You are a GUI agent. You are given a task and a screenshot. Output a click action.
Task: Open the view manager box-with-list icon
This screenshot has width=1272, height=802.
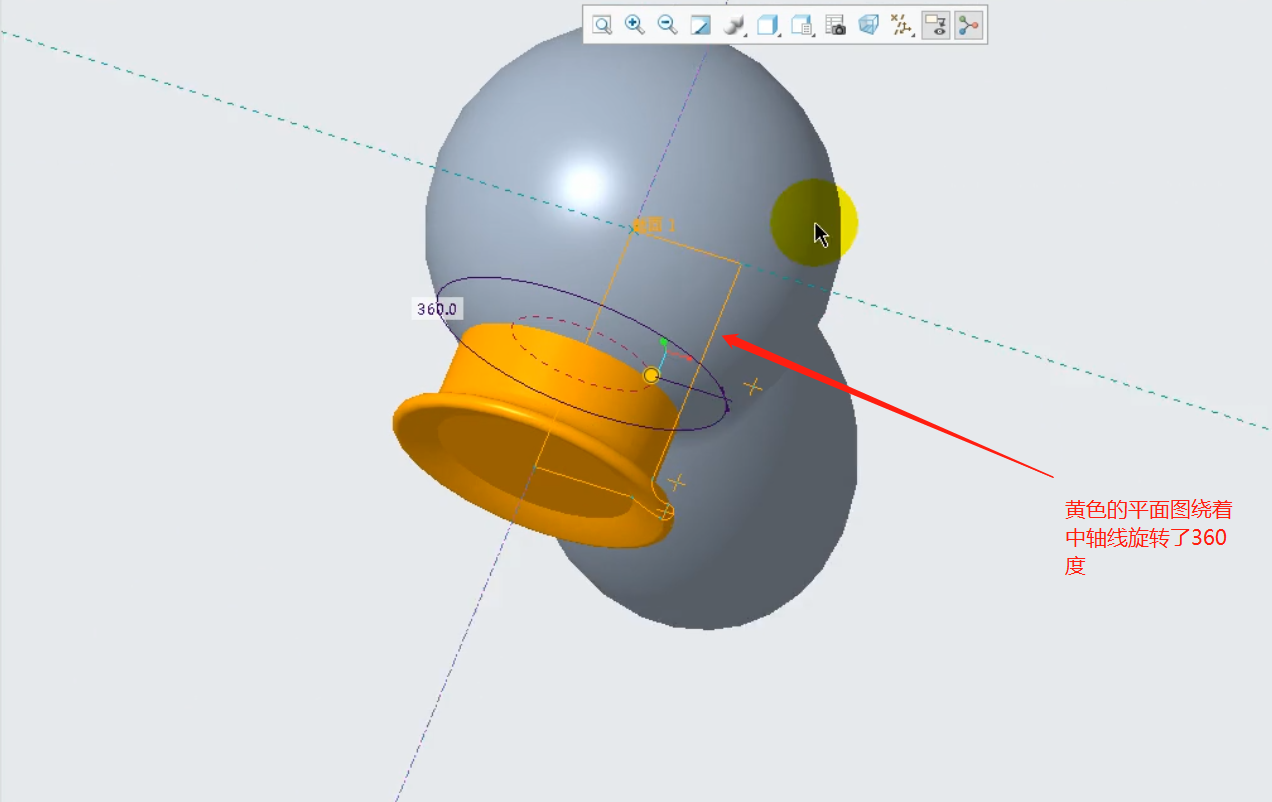coord(802,25)
